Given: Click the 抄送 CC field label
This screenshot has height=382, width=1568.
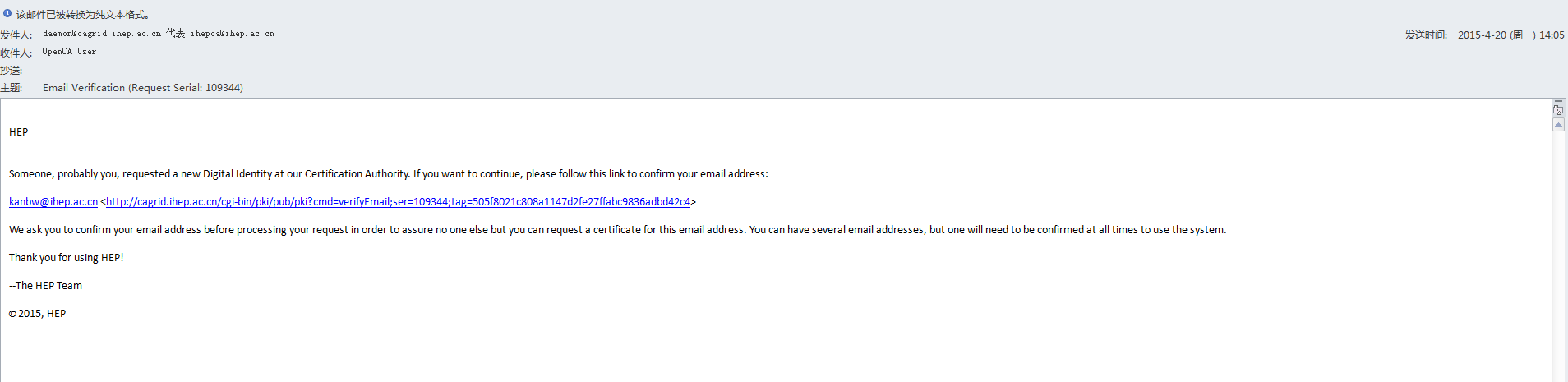Looking at the screenshot, I should click(12, 71).
